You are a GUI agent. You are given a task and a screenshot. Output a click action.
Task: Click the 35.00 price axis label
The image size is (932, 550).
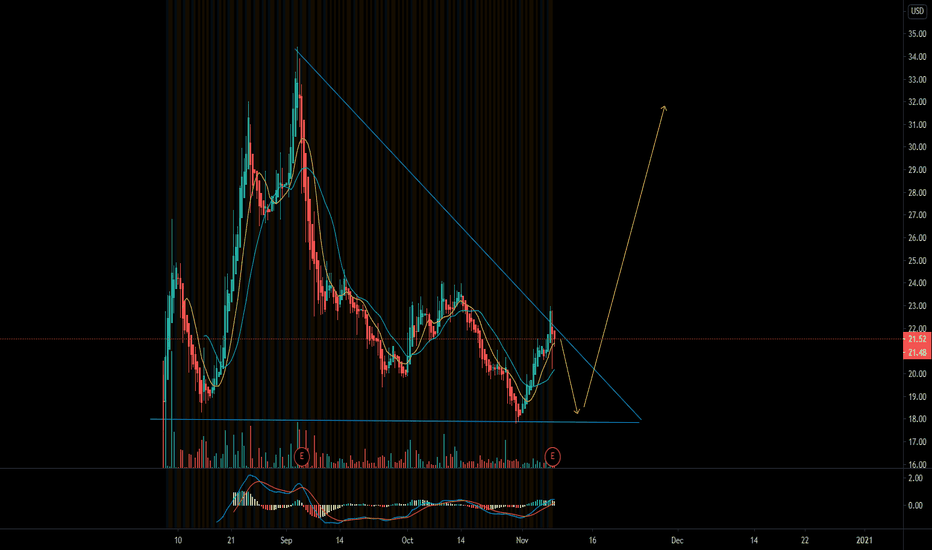pyautogui.click(x=917, y=34)
